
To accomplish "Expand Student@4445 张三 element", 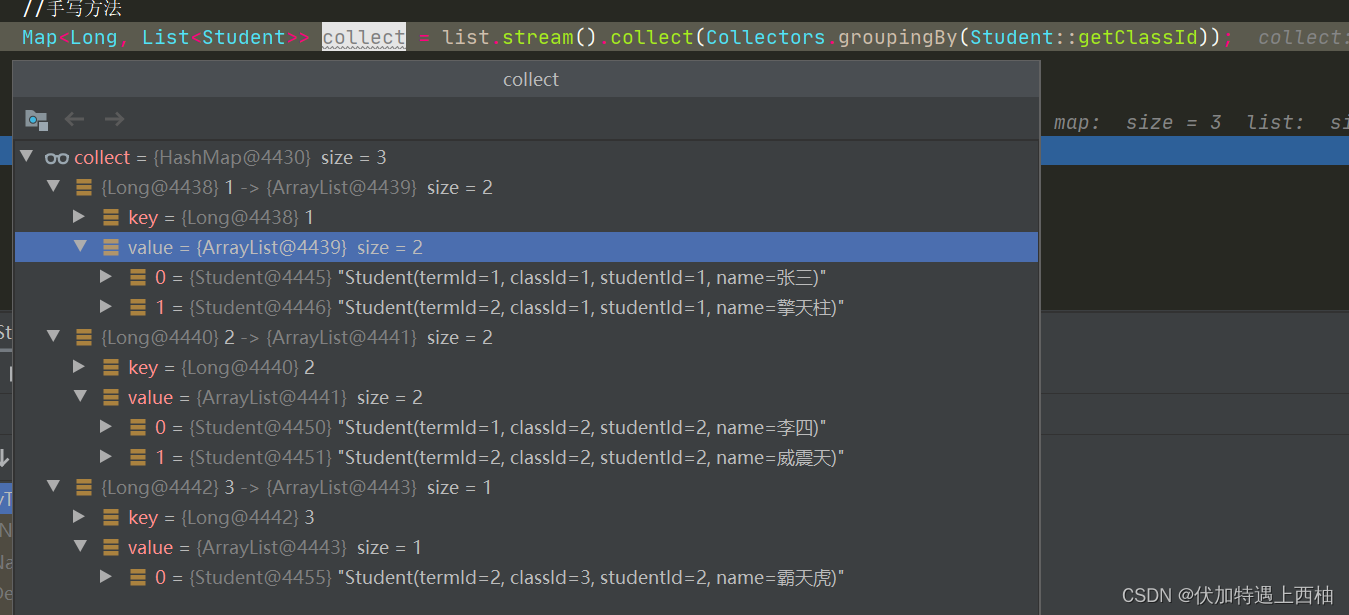I will 107,277.
